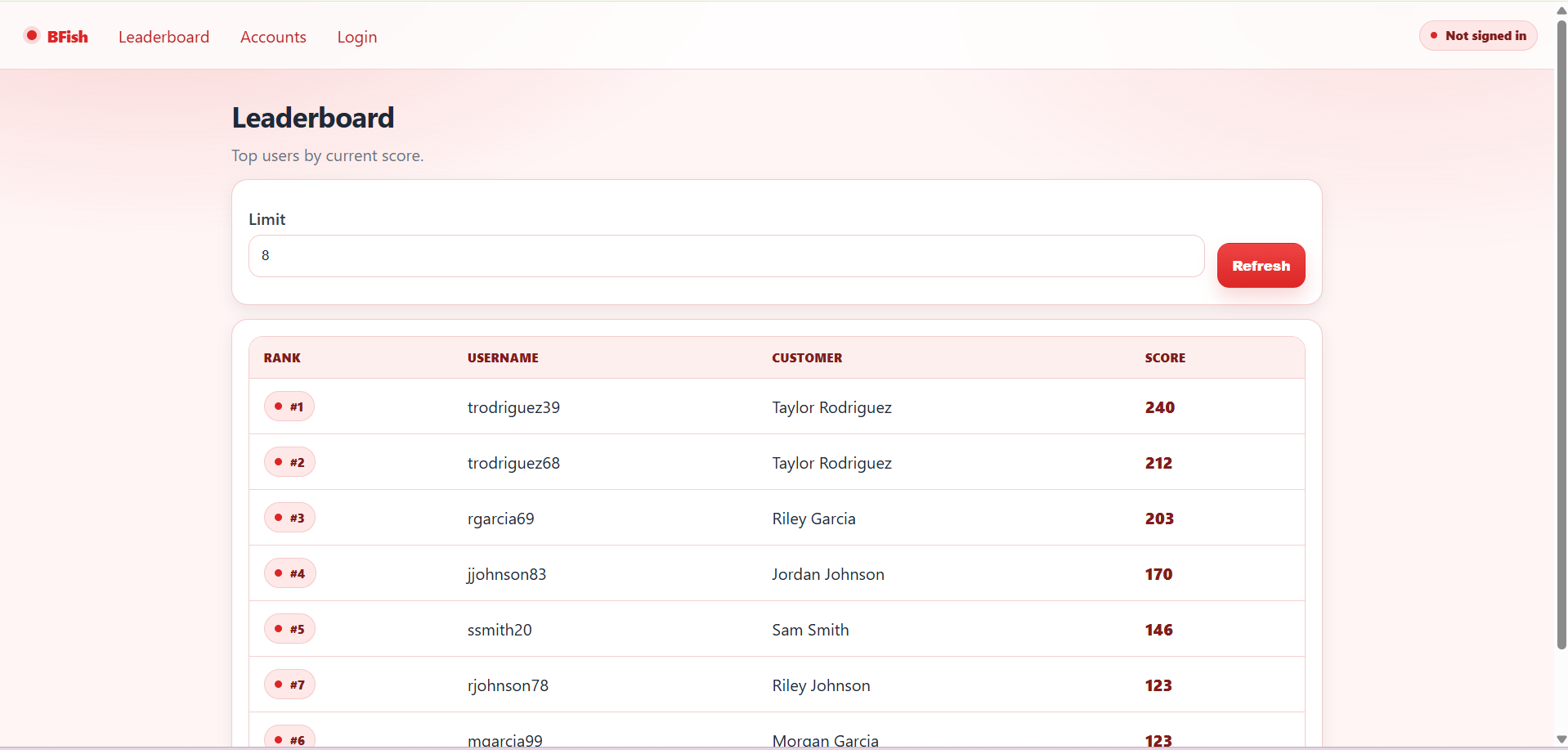Focus the Limit input field
This screenshot has height=750, width=1568.
(x=726, y=256)
